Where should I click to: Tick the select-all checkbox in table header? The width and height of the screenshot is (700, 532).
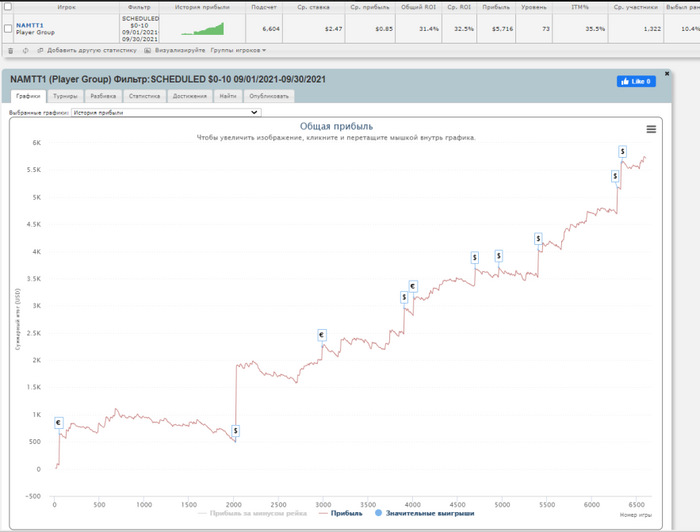(x=8, y=6)
